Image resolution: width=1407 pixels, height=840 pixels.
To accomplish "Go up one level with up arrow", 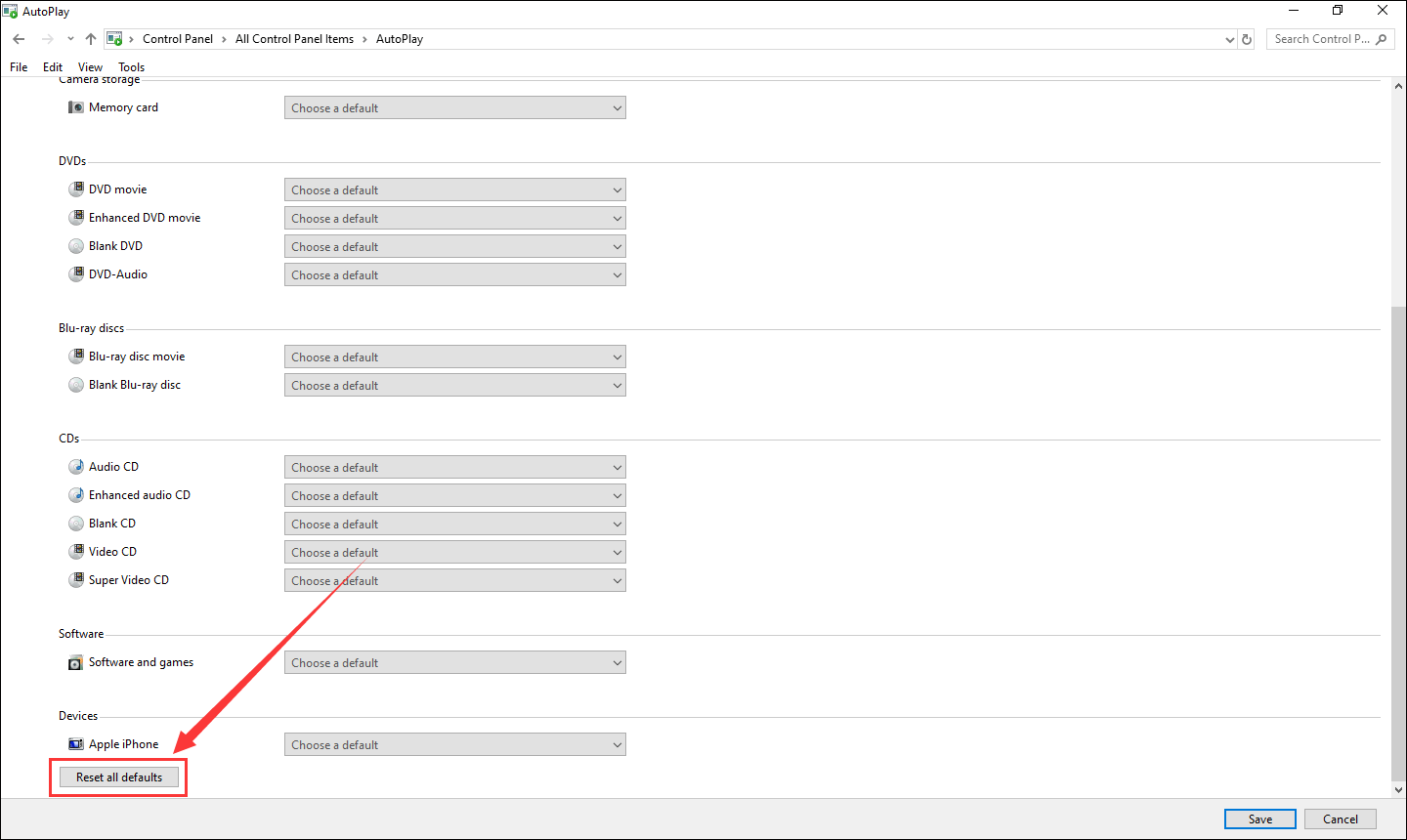I will (91, 39).
